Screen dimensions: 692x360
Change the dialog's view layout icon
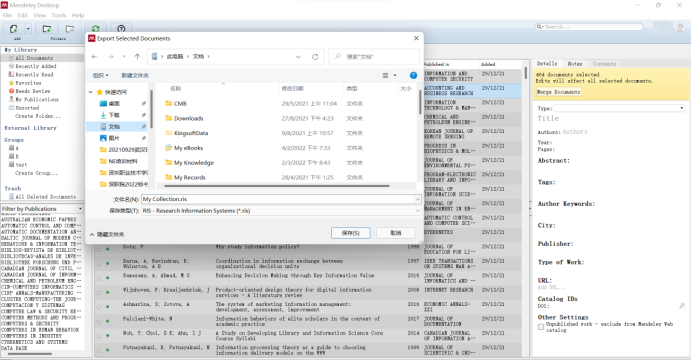click(385, 75)
